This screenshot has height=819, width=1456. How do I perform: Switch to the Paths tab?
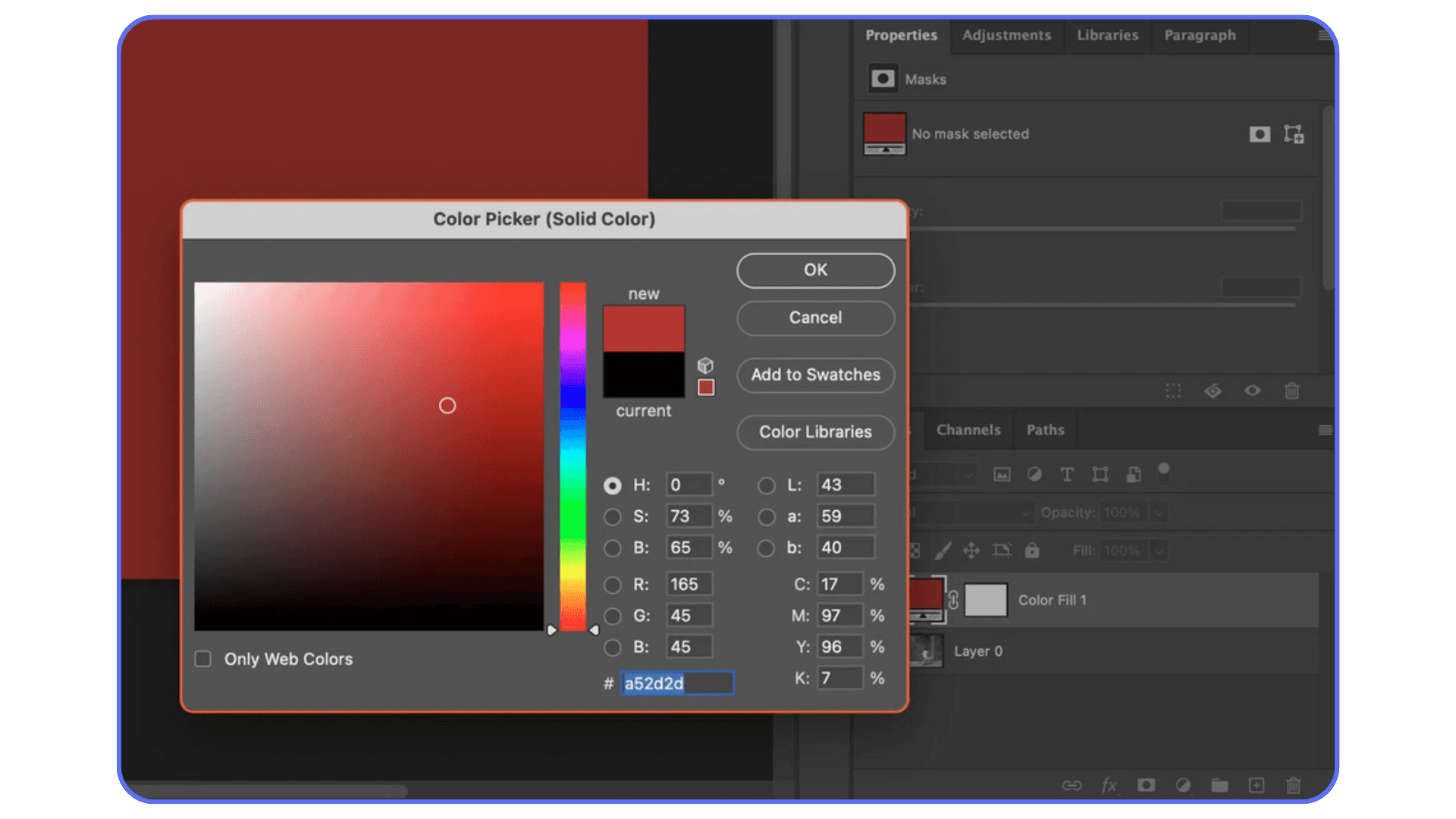click(1045, 430)
